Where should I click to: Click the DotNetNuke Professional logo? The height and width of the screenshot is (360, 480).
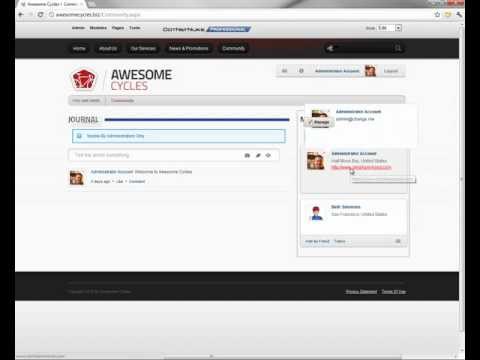click(x=207, y=29)
